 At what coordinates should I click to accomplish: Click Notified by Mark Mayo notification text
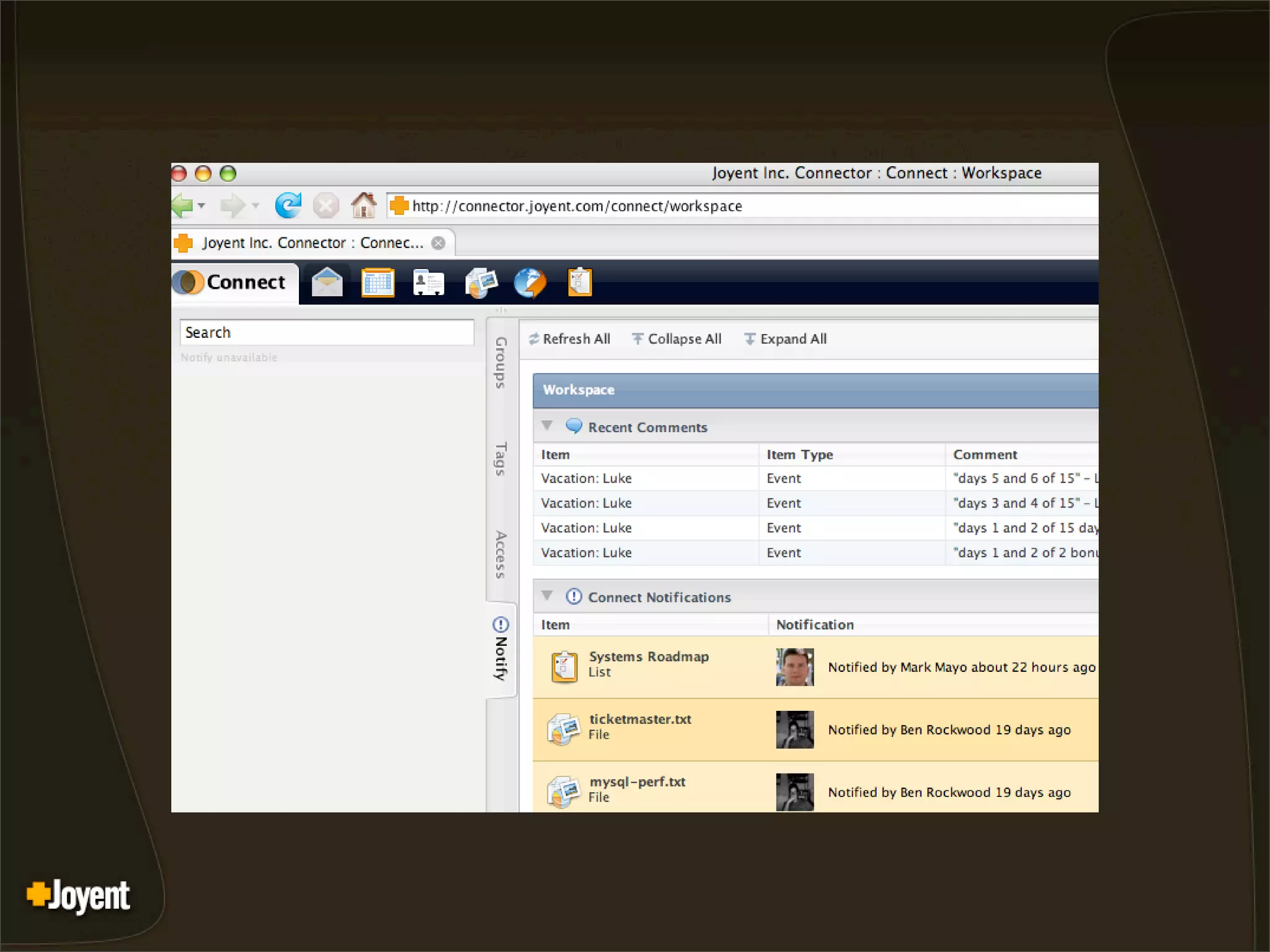(962, 668)
